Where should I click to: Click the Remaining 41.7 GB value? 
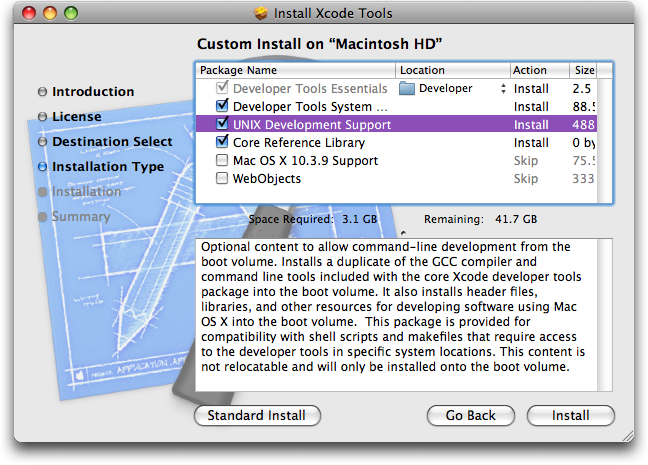(x=516, y=219)
